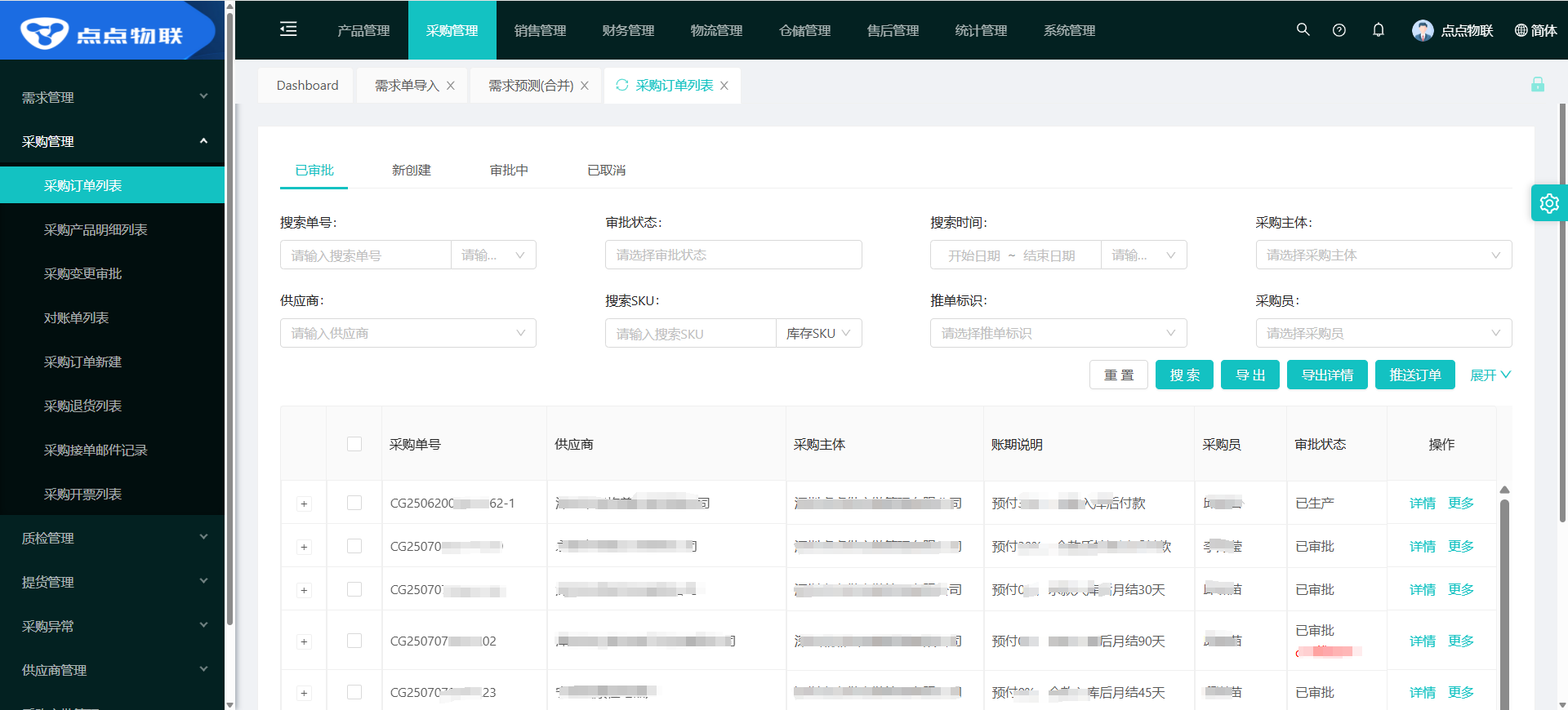The image size is (1568, 710).
Task: Switch to the 已取消 status tab
Action: [x=607, y=170]
